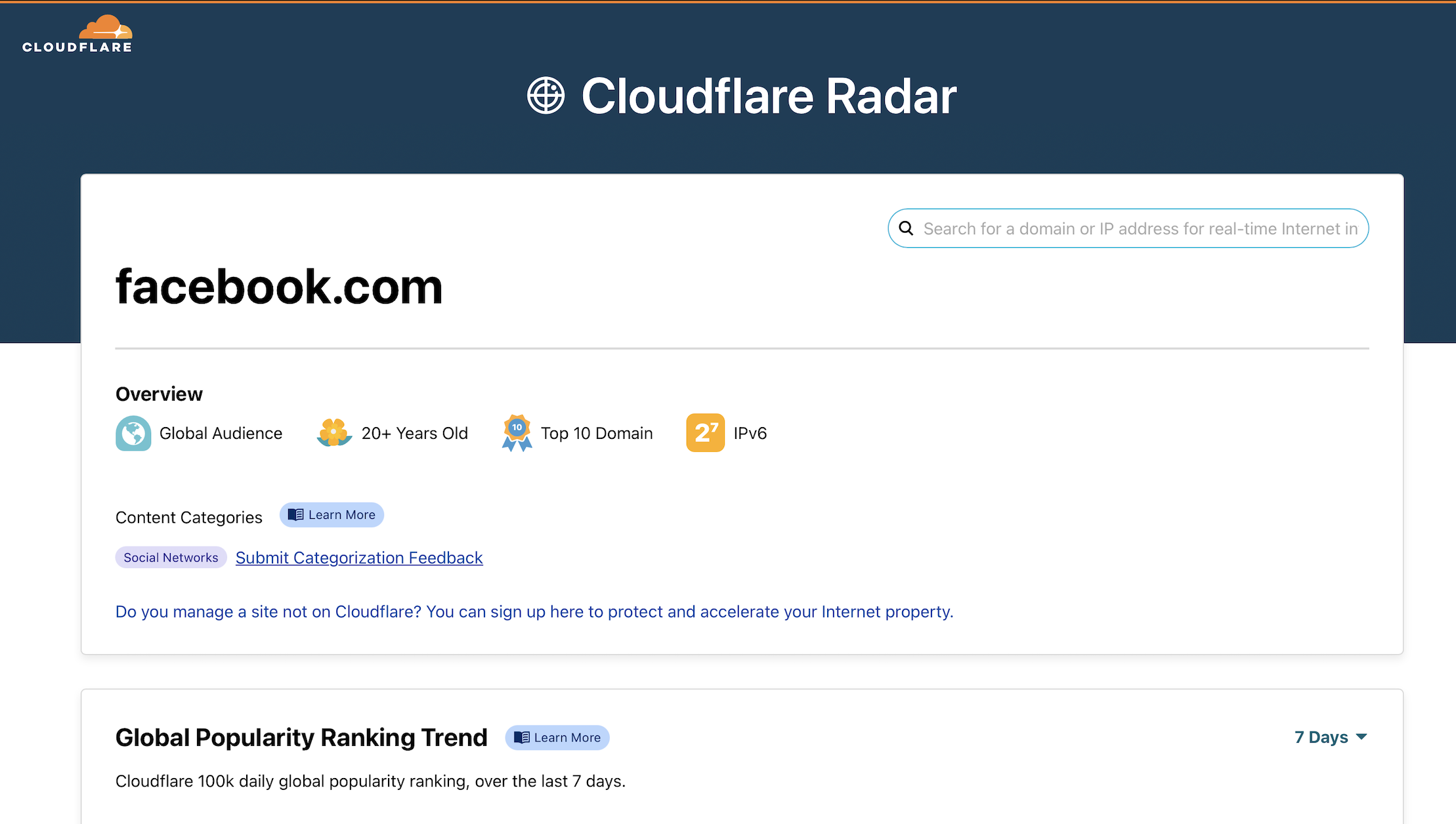This screenshot has height=824, width=1456.
Task: Click the Cloudflare Radar title heading
Action: [x=768, y=96]
